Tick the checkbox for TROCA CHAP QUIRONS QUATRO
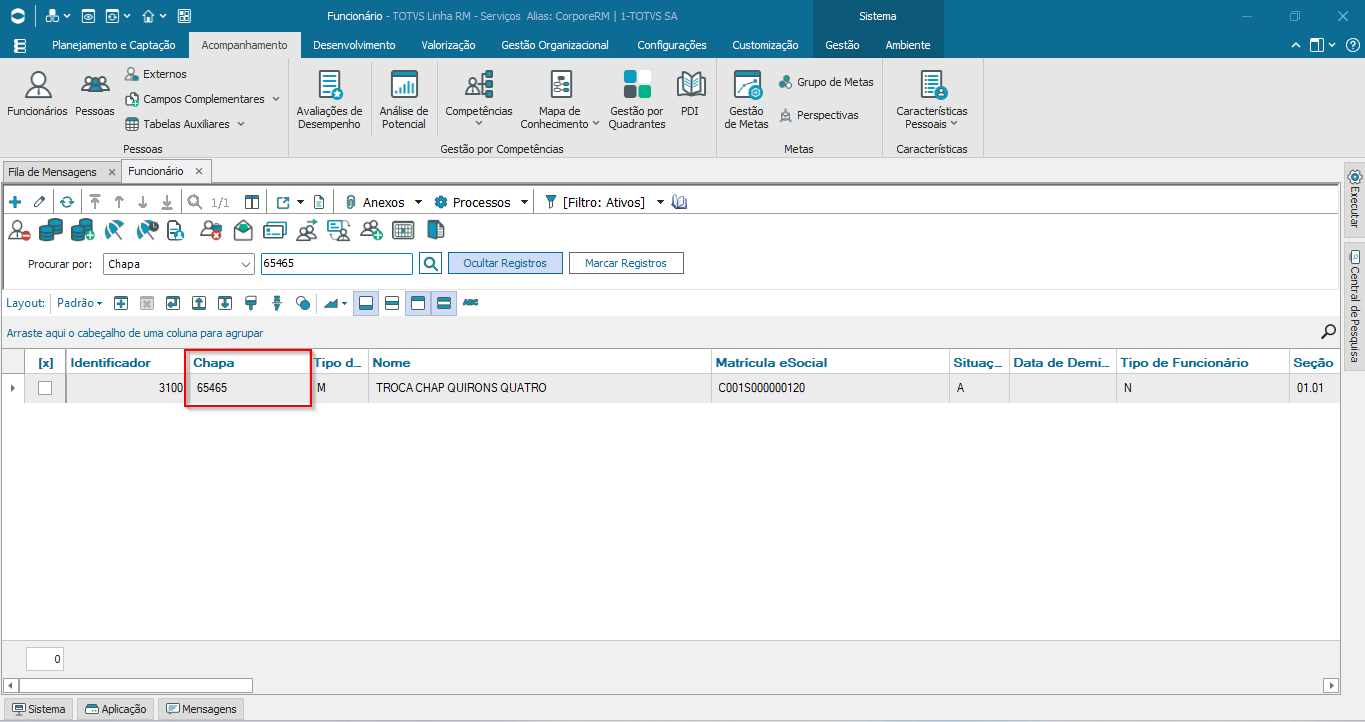 pos(45,388)
